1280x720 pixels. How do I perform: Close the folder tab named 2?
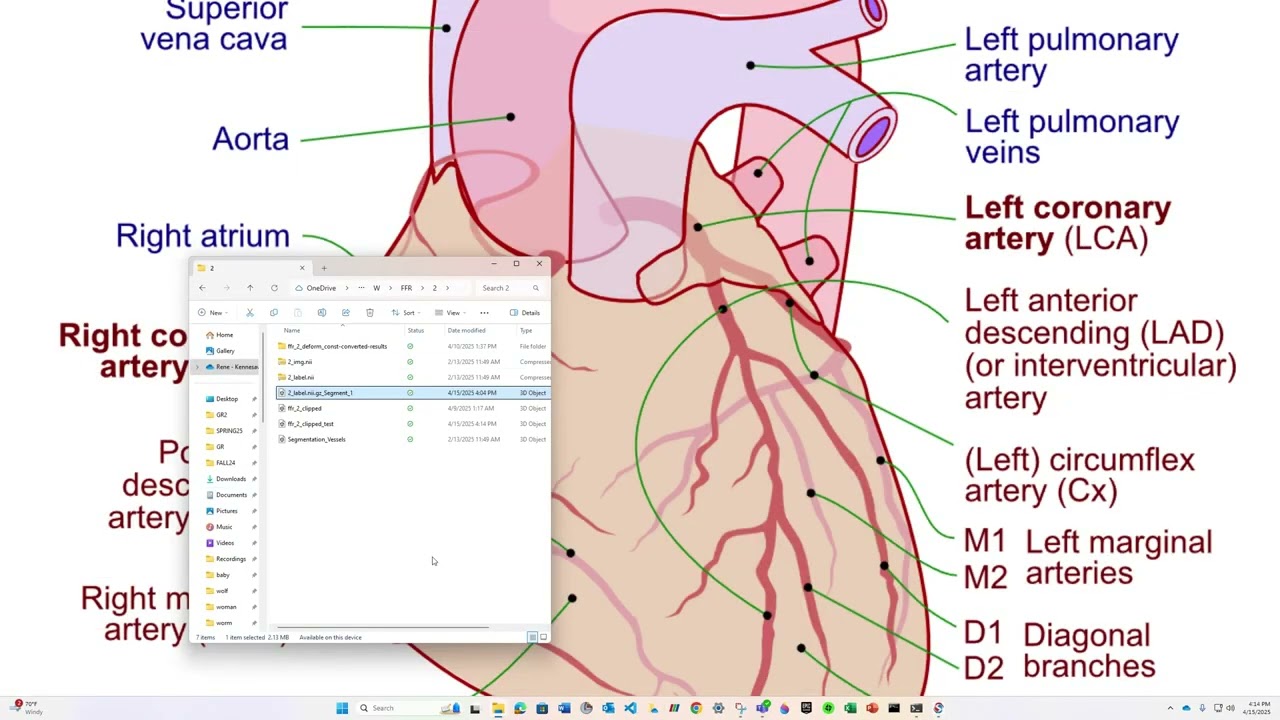click(302, 268)
